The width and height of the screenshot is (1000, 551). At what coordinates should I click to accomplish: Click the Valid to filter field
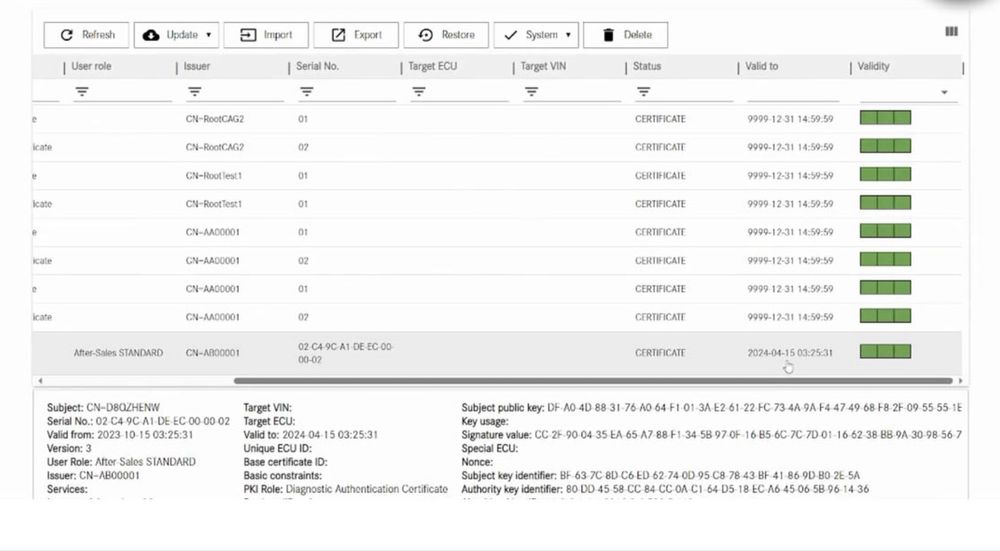[793, 93]
